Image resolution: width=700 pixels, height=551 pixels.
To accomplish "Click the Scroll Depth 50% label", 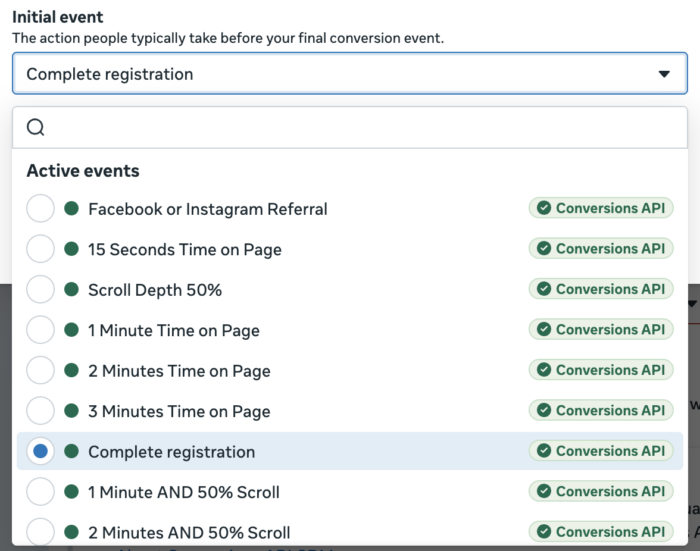I will pyautogui.click(x=155, y=290).
